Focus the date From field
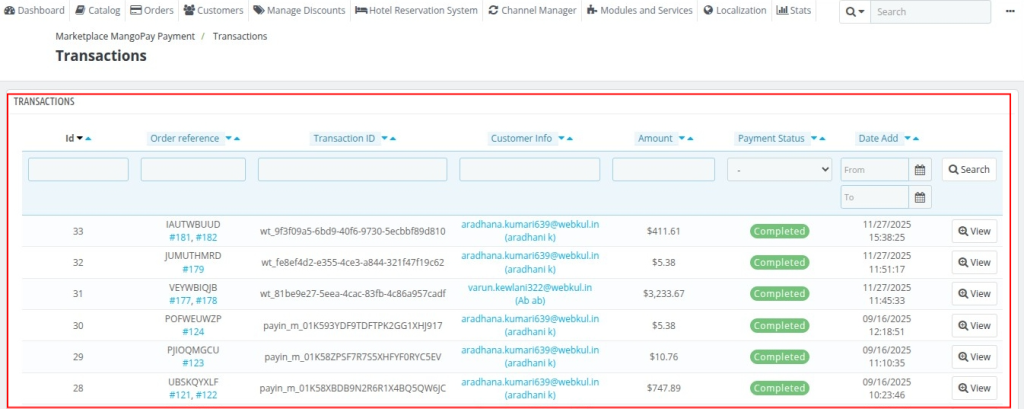The width and height of the screenshot is (1024, 409). [874, 169]
